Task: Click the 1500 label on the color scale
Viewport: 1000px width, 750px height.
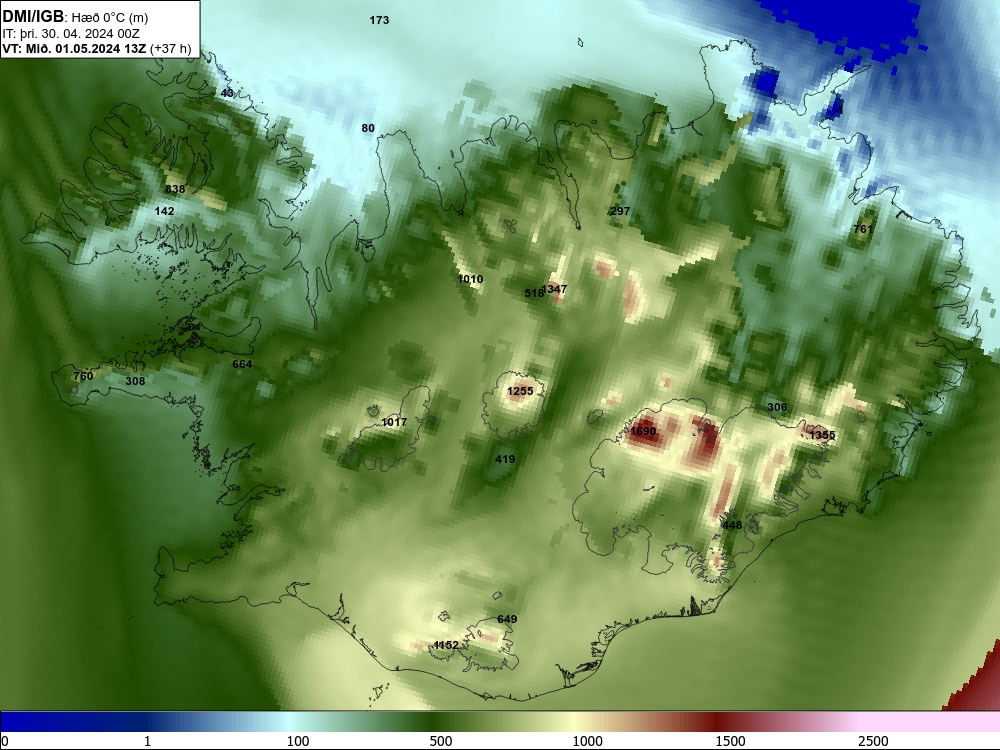Action: [730, 741]
